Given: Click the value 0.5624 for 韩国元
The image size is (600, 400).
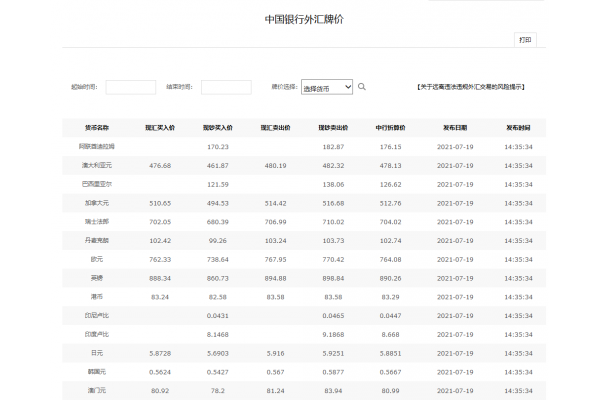Looking at the screenshot, I should click(x=160, y=372).
